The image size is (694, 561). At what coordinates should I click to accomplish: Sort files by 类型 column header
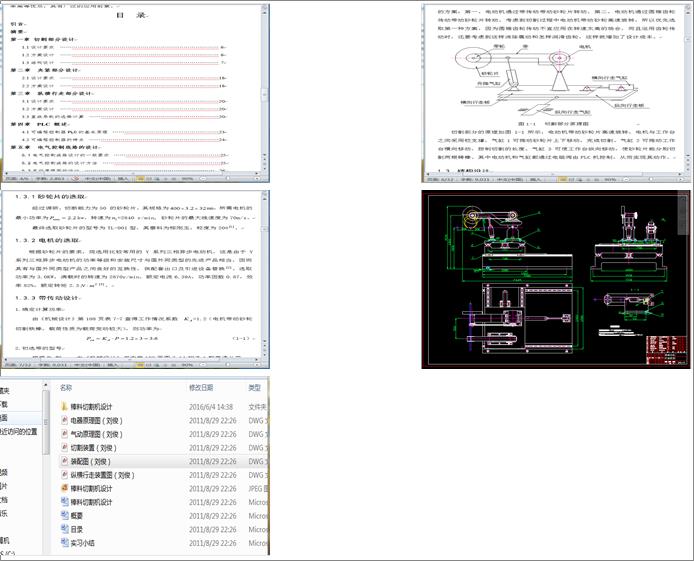254,388
